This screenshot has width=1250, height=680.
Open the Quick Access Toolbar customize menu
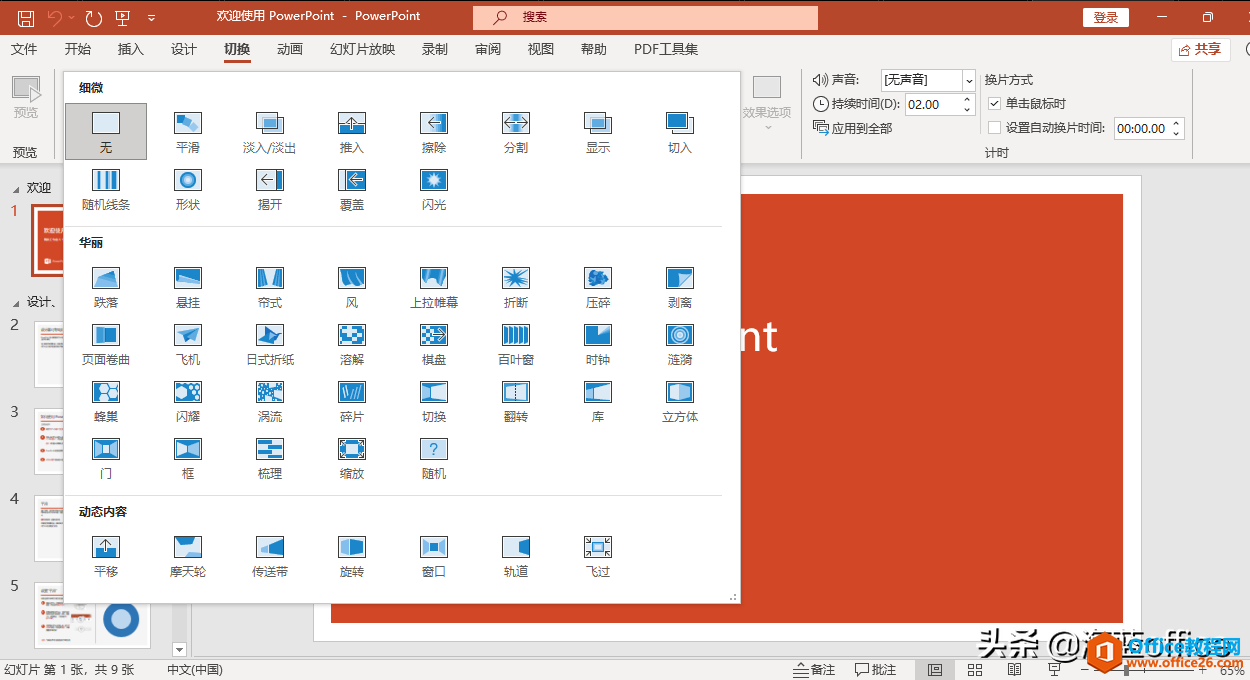click(x=152, y=16)
